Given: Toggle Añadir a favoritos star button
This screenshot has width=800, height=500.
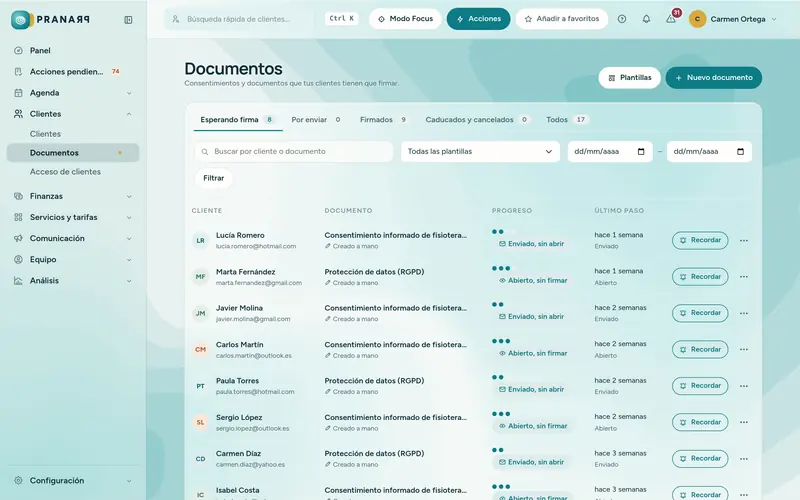Looking at the screenshot, I should [x=562, y=19].
